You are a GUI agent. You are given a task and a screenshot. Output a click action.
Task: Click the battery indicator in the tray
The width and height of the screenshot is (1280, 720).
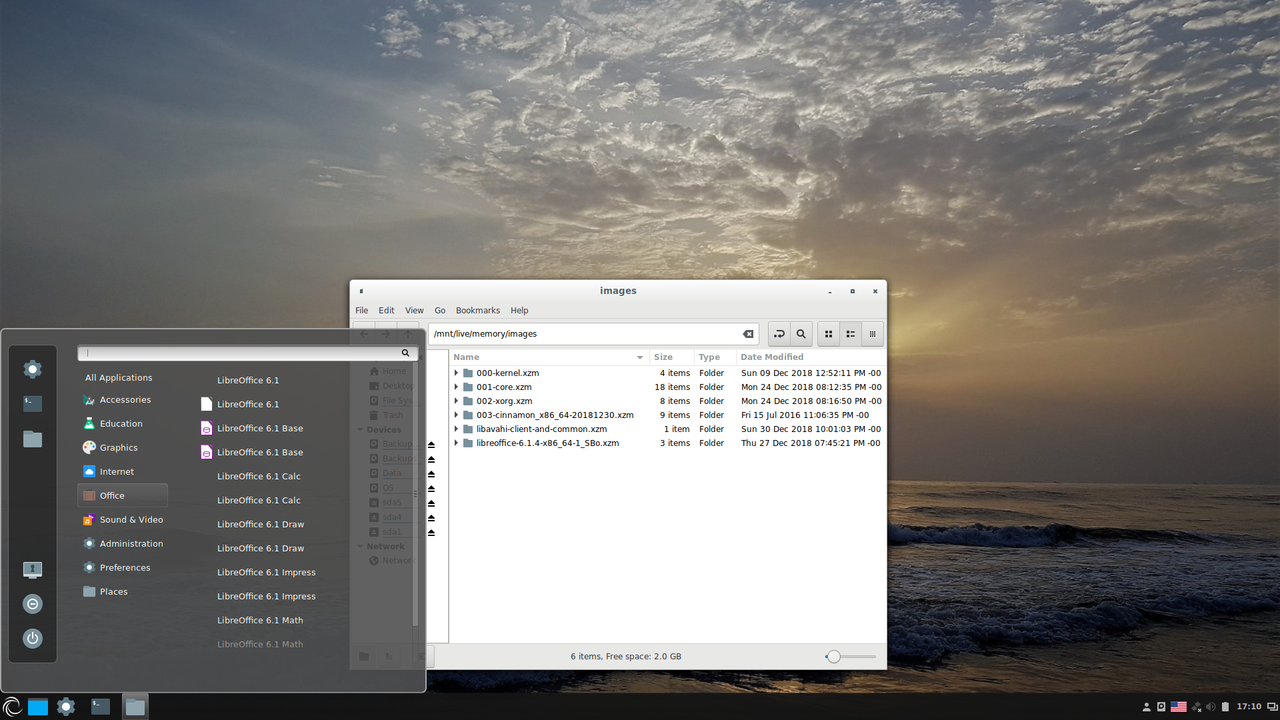click(x=1226, y=707)
